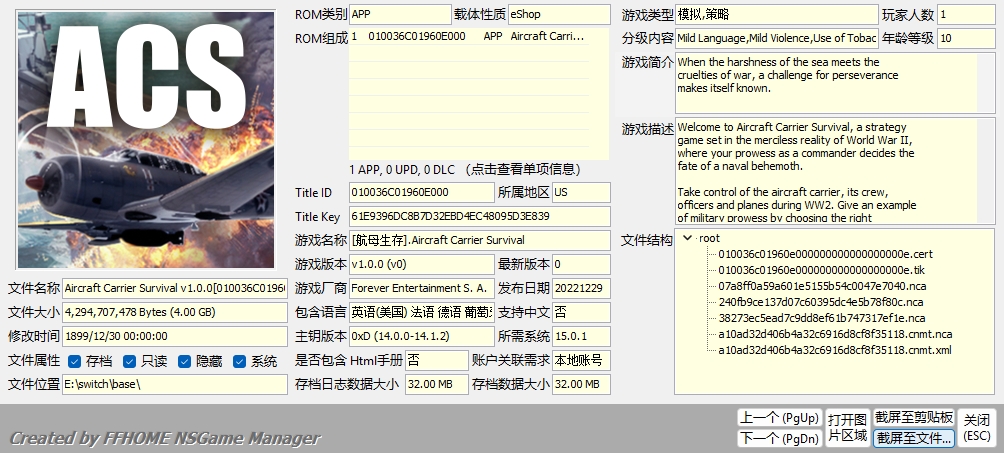Copy screenshot to clipboard with 截屏至剪贴板

[914, 418]
